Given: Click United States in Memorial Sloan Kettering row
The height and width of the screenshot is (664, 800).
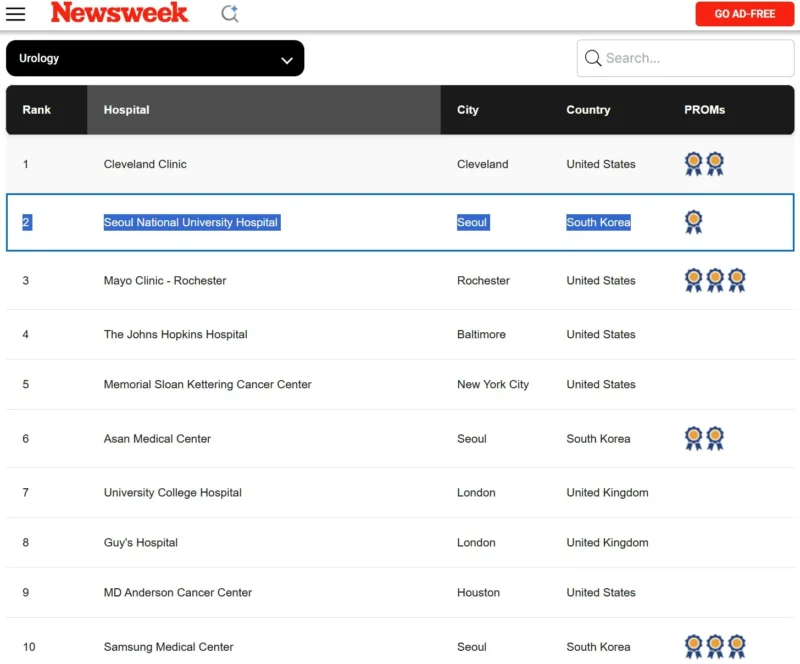Looking at the screenshot, I should [601, 384].
